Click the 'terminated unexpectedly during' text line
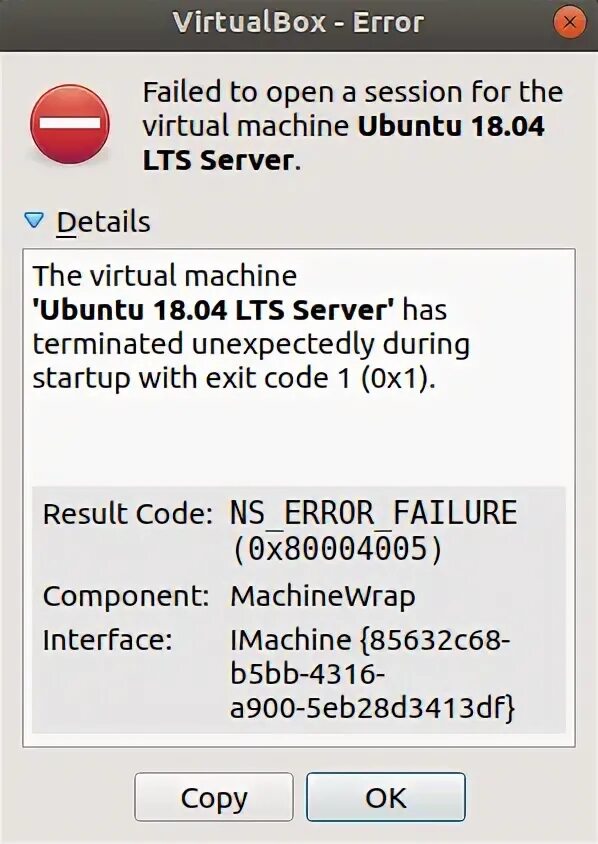The image size is (598, 844). 251,344
